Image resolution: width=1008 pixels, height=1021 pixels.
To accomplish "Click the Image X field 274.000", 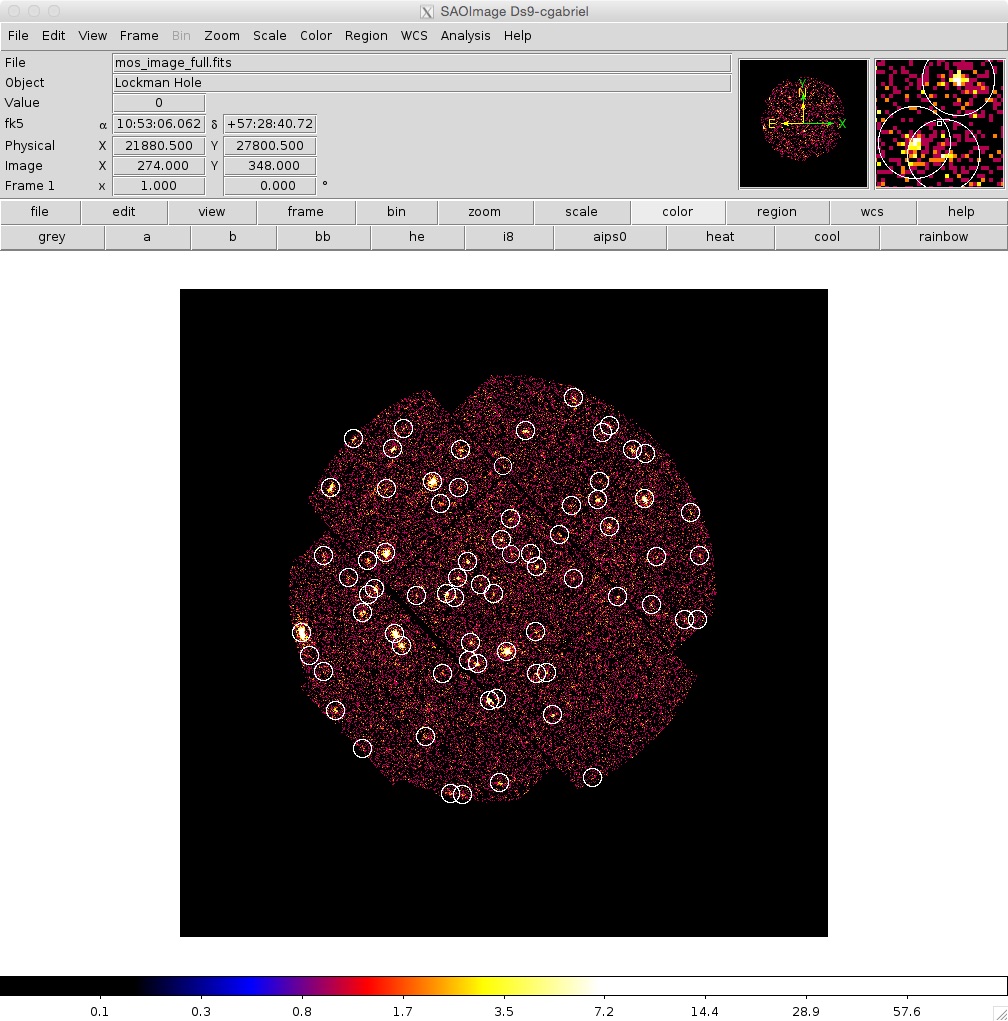I will (159, 166).
